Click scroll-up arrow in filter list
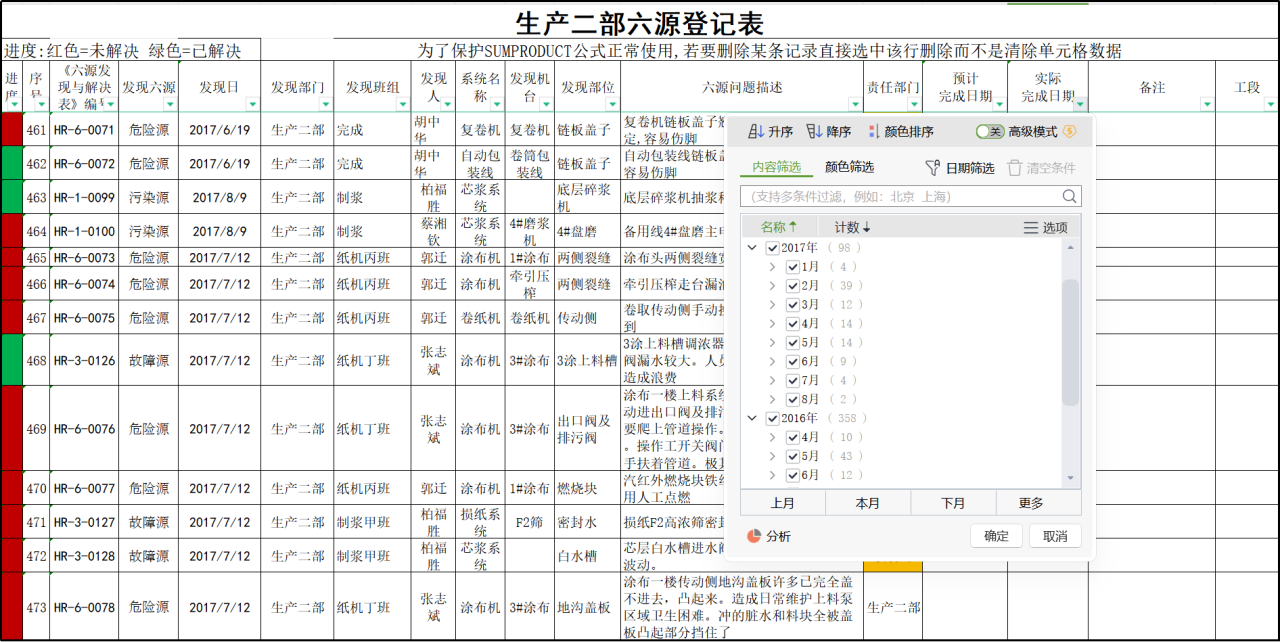Viewport: 1280px width, 642px height. click(x=1070, y=246)
